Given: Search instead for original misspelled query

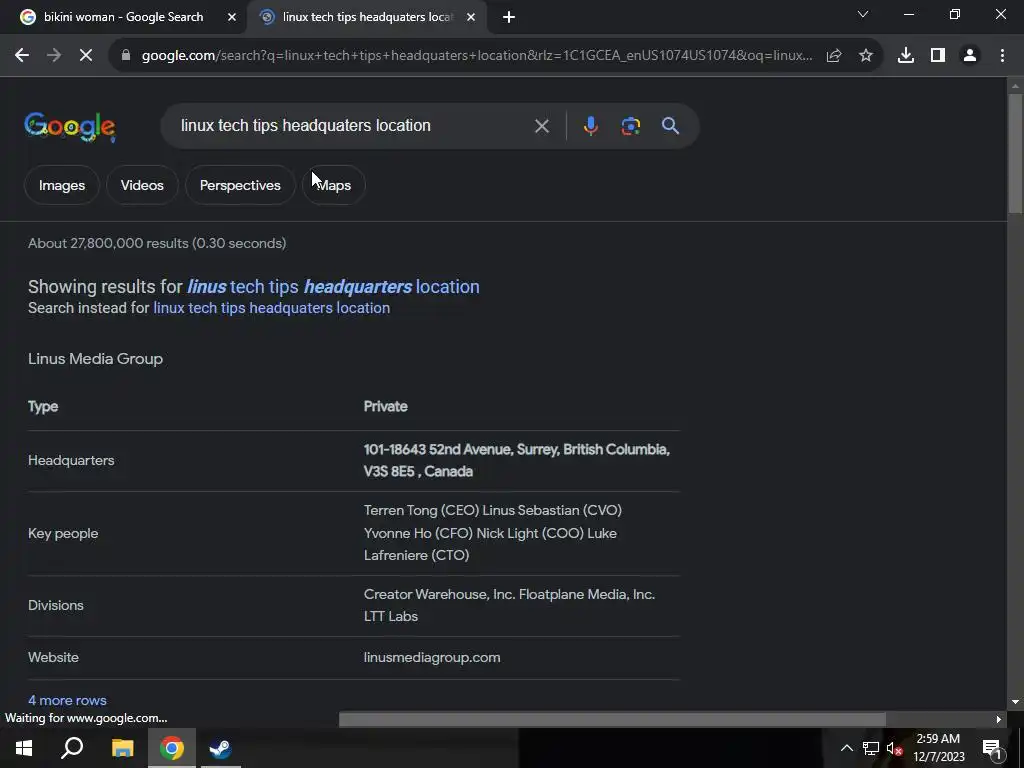Looking at the screenshot, I should coord(271,308).
